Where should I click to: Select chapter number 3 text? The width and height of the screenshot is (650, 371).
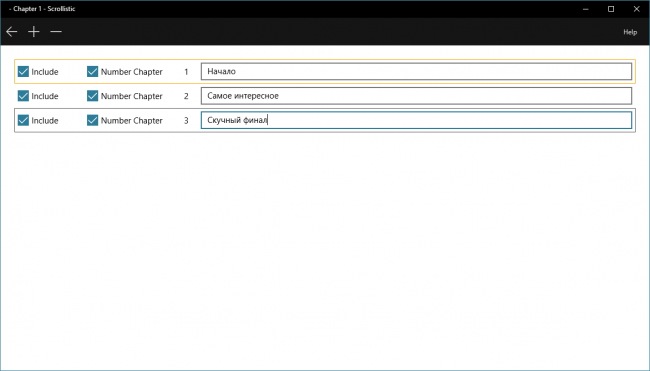click(x=186, y=121)
